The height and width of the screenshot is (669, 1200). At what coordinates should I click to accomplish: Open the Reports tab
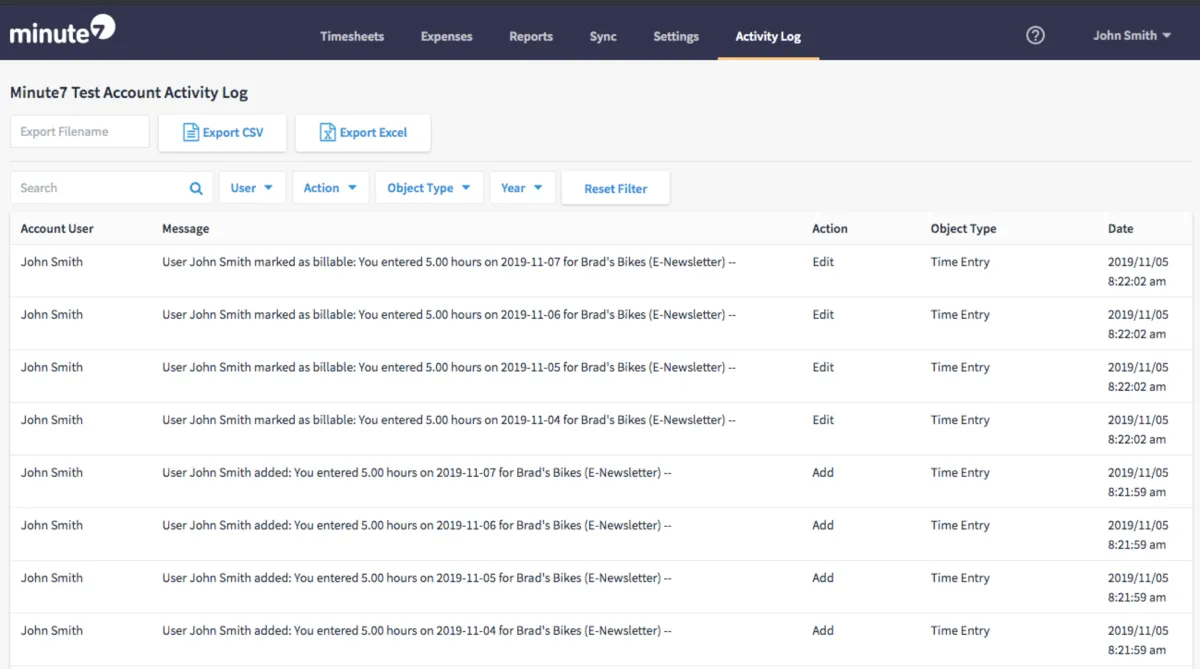[x=530, y=36]
